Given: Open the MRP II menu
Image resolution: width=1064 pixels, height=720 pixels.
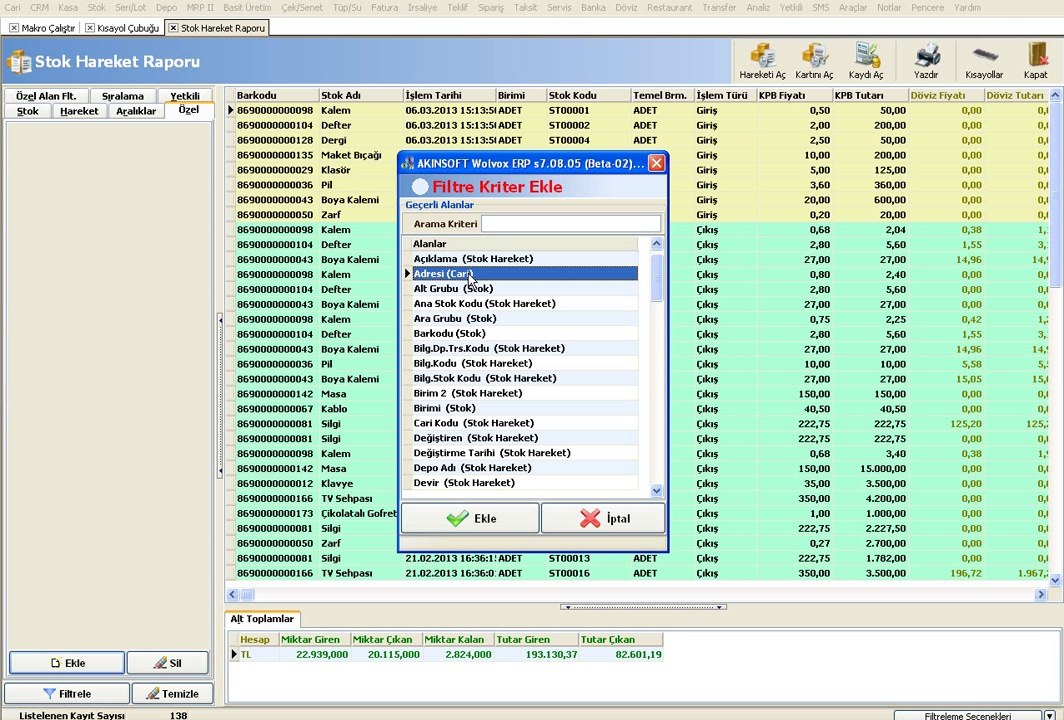Looking at the screenshot, I should point(200,7).
